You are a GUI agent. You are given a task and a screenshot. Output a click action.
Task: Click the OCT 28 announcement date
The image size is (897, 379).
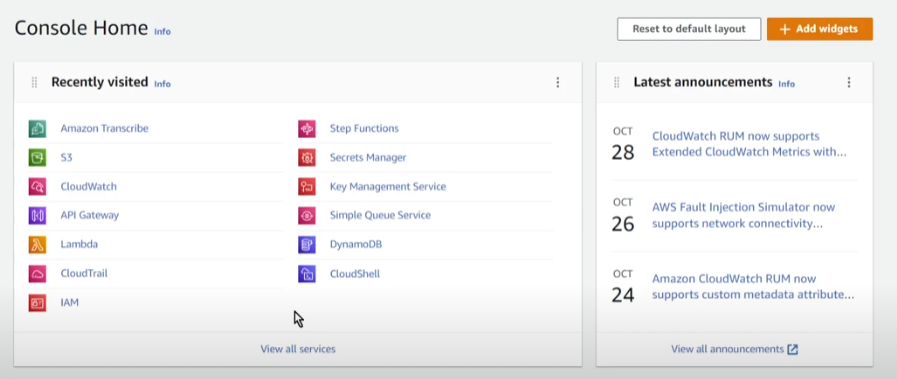(x=623, y=144)
